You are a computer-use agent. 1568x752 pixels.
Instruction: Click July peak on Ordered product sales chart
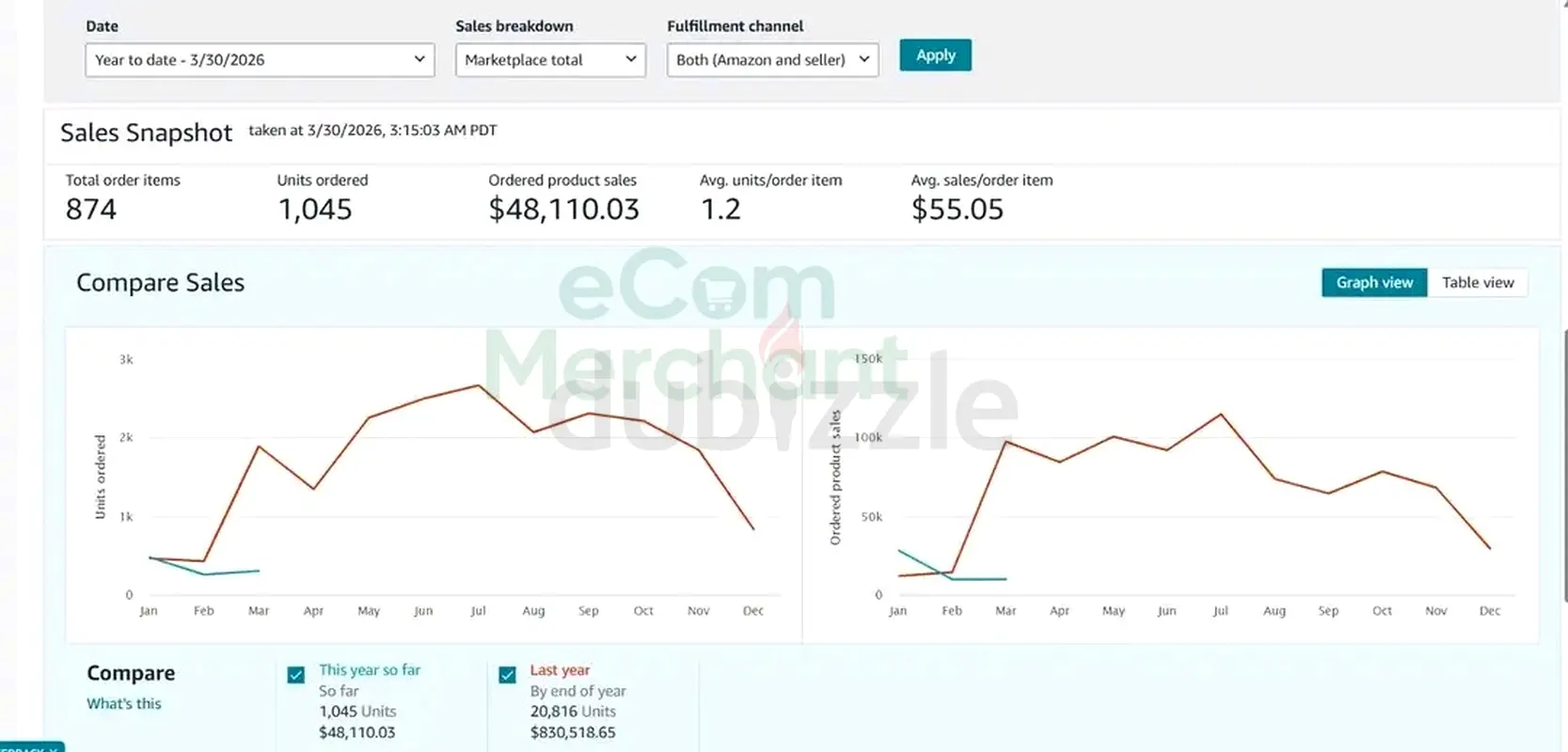click(x=1221, y=415)
